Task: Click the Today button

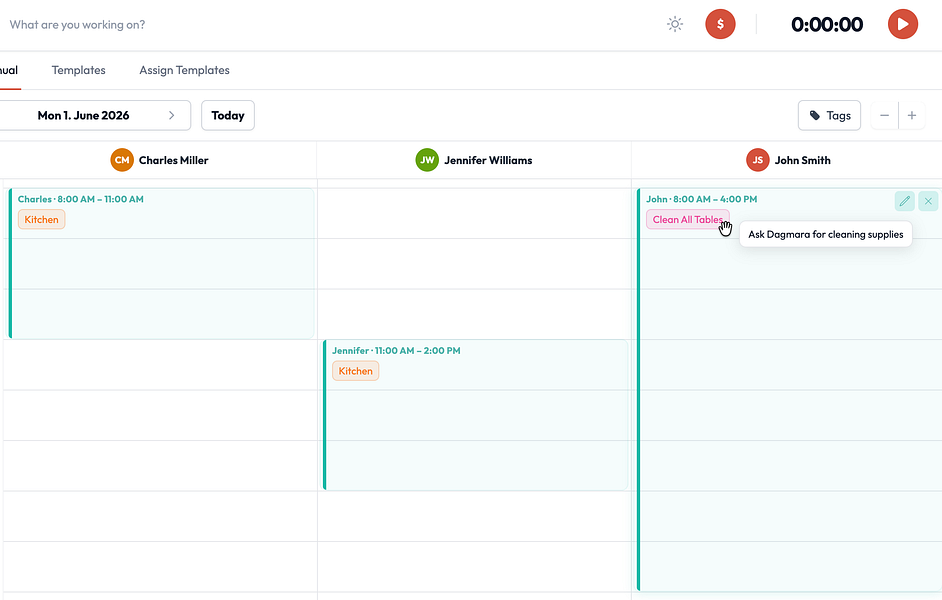Action: click(x=228, y=115)
